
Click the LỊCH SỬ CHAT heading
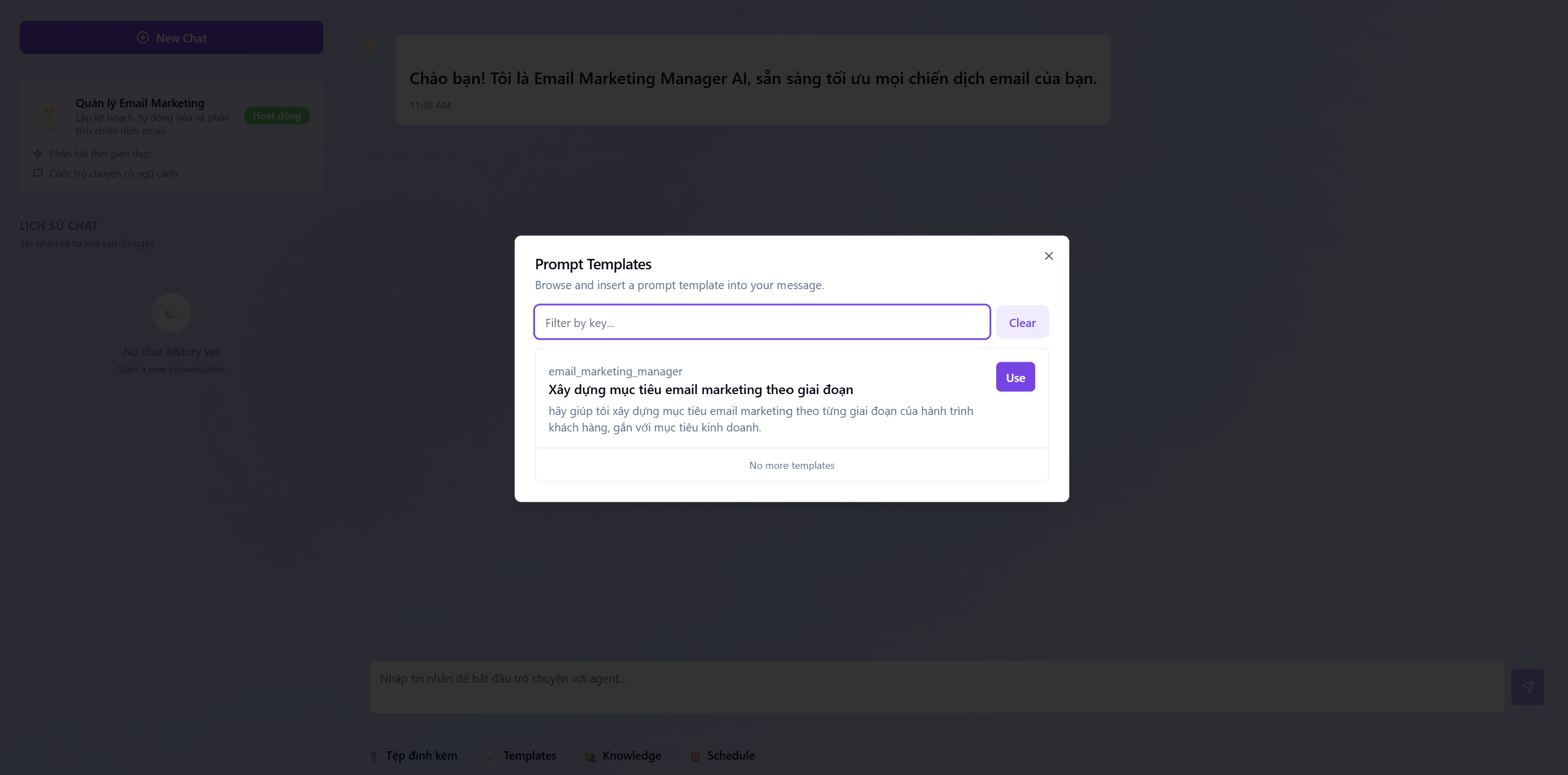pos(58,226)
